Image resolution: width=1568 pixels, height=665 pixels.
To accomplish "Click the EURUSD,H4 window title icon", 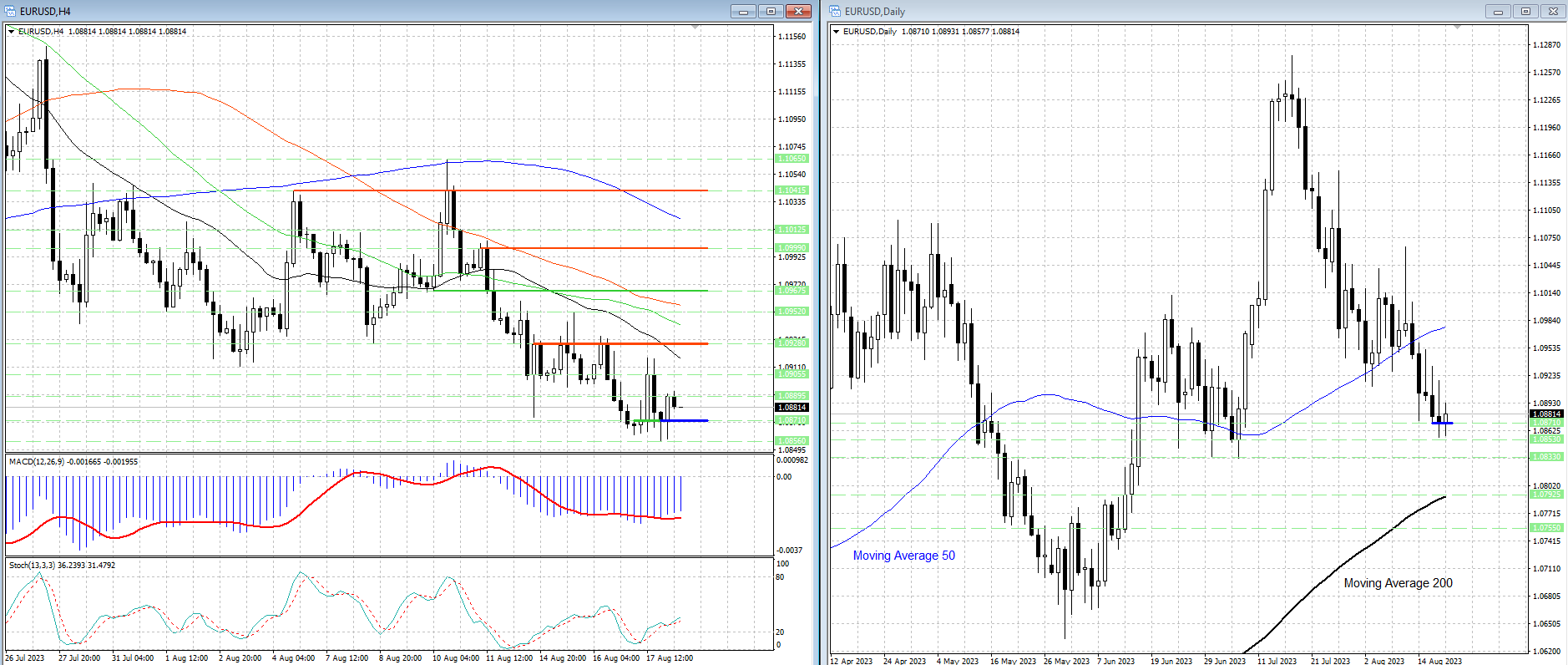I will [11, 11].
